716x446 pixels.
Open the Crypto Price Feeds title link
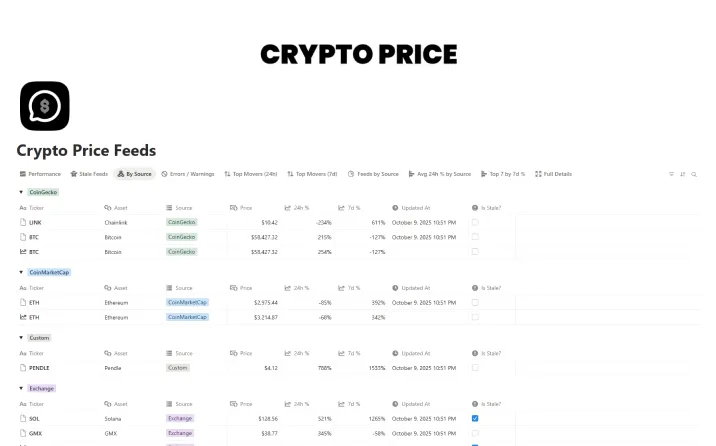point(86,151)
